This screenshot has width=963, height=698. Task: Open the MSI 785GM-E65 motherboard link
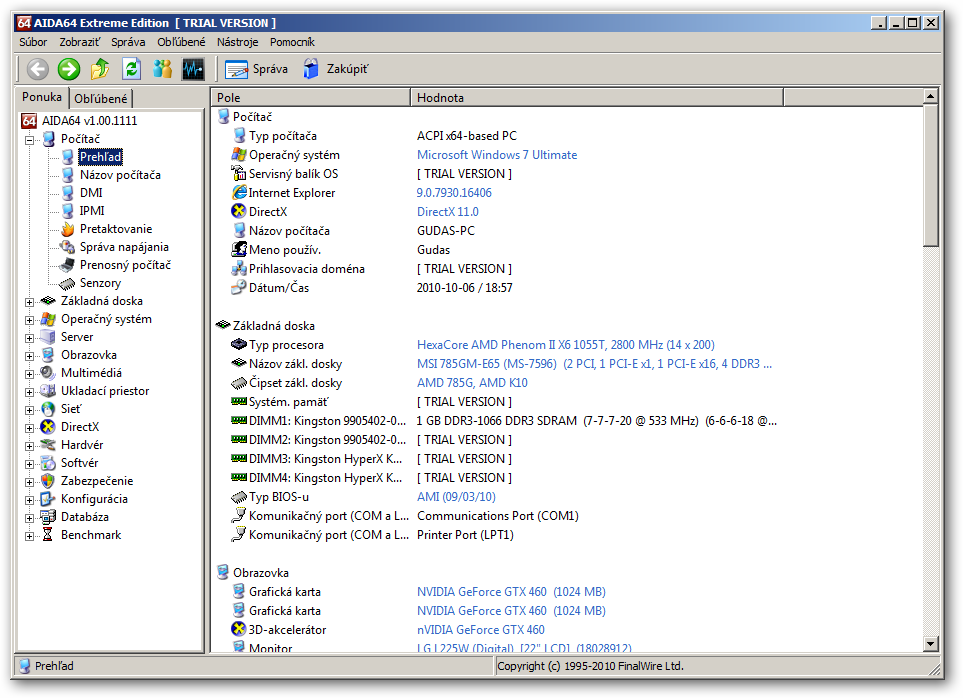(x=595, y=364)
